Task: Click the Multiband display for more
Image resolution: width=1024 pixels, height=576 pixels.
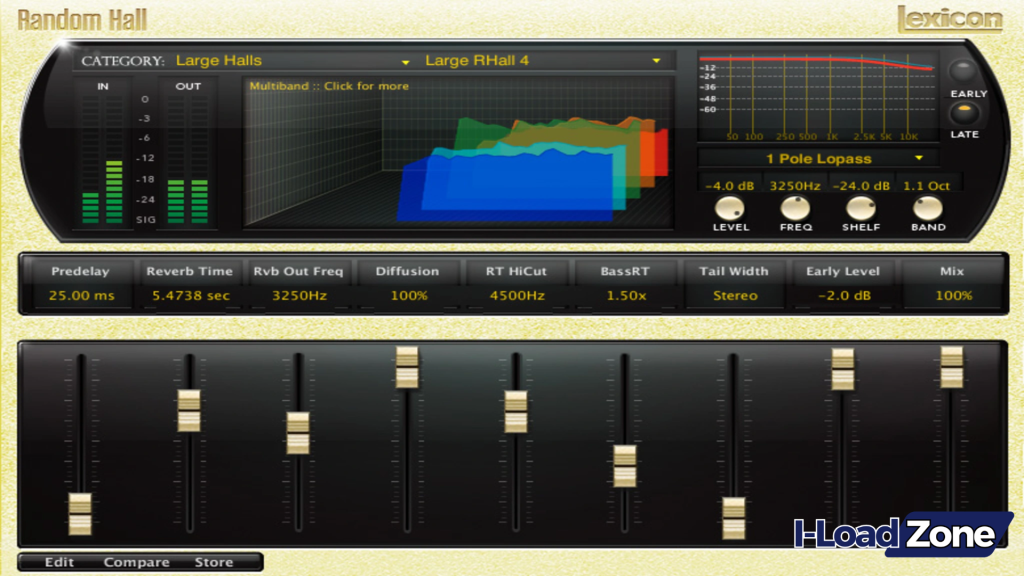Action: click(458, 153)
